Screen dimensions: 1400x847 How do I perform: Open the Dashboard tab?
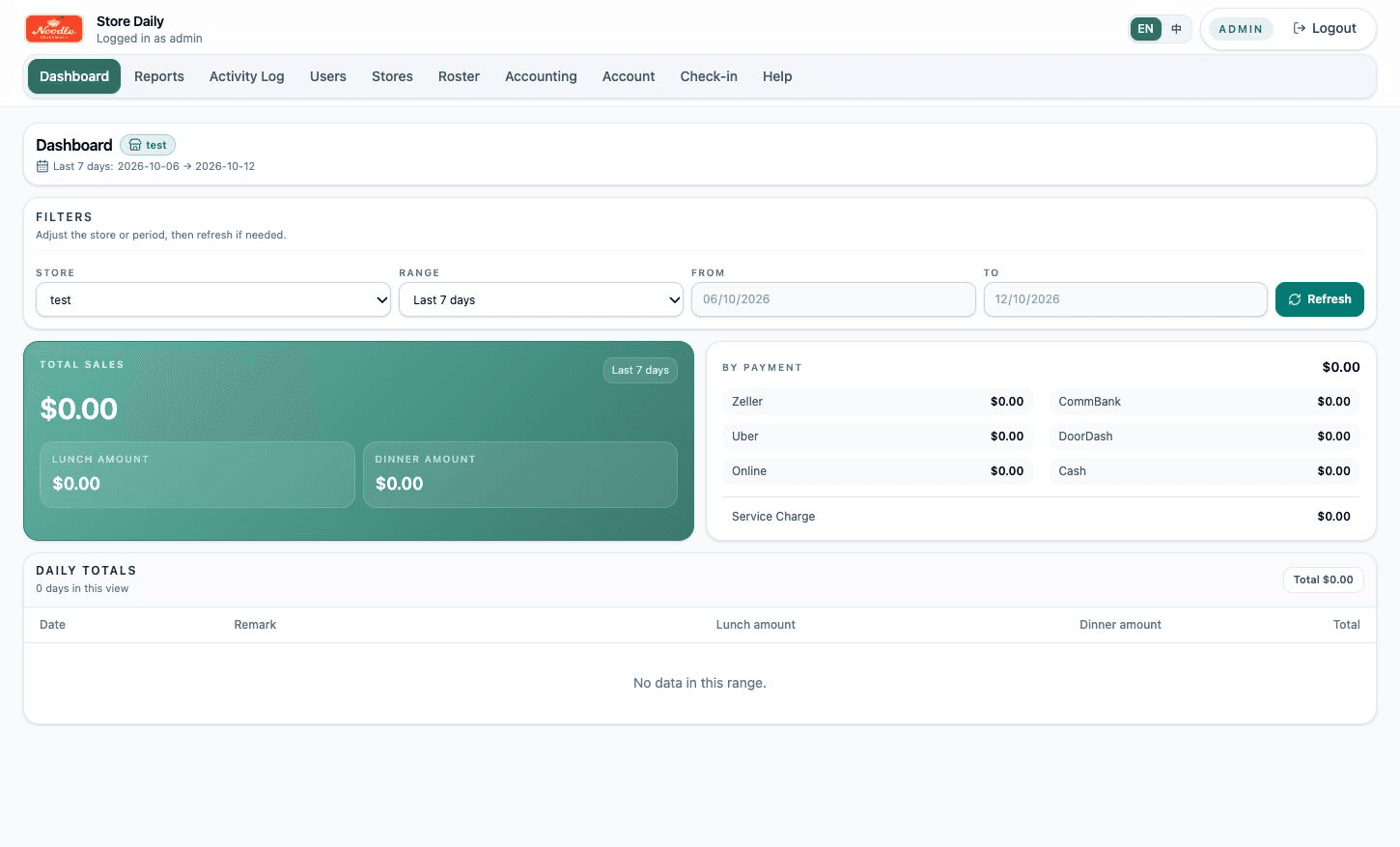click(x=74, y=76)
